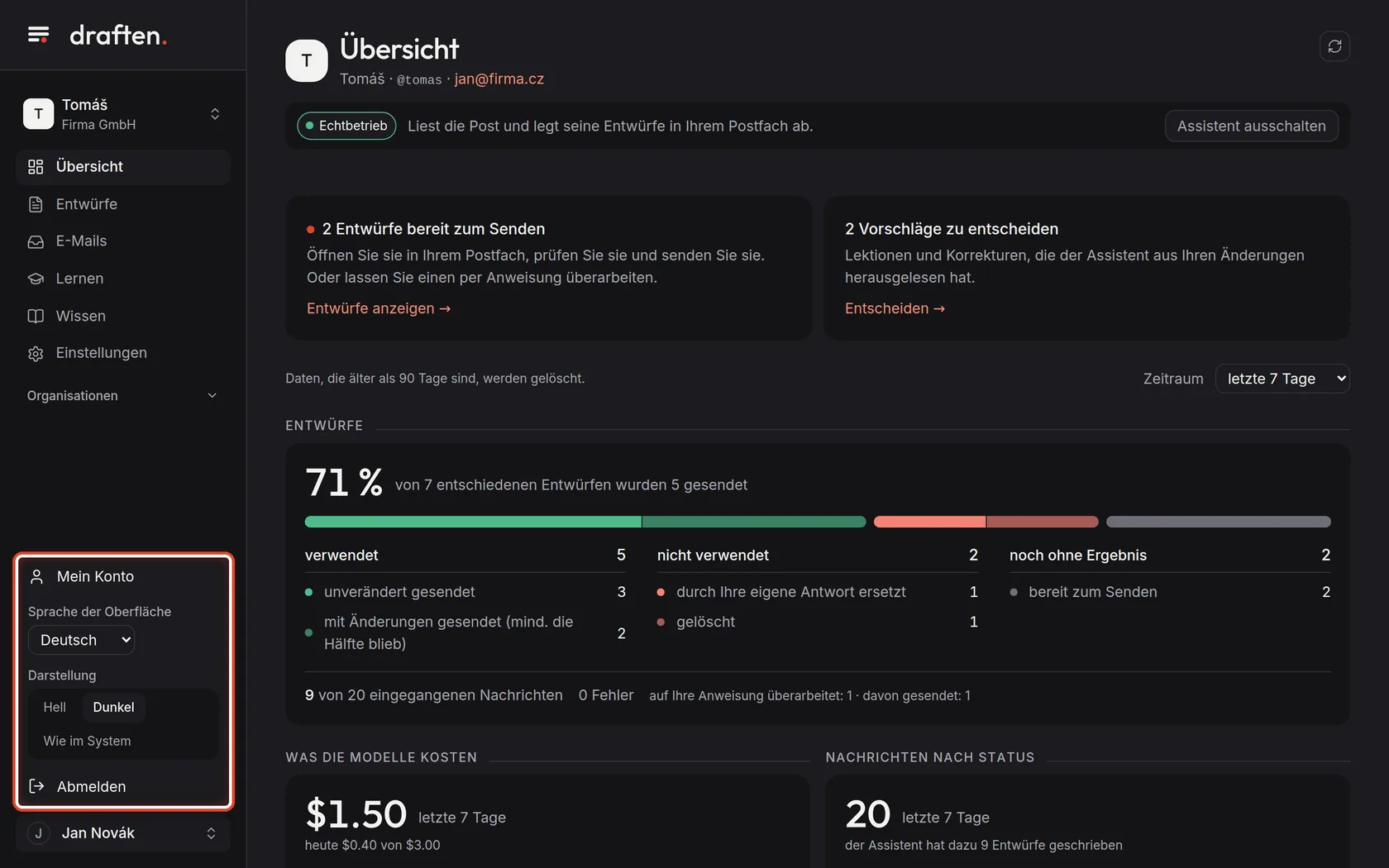Select the Wie im System appearance option
Image resolution: width=1389 pixels, height=868 pixels.
[x=87, y=741]
